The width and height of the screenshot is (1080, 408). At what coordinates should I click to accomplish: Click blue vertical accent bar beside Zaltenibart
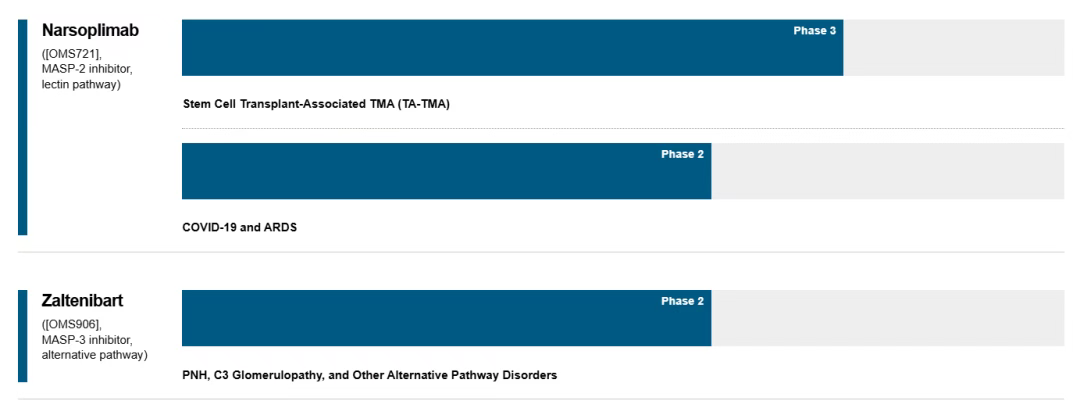click(22, 336)
